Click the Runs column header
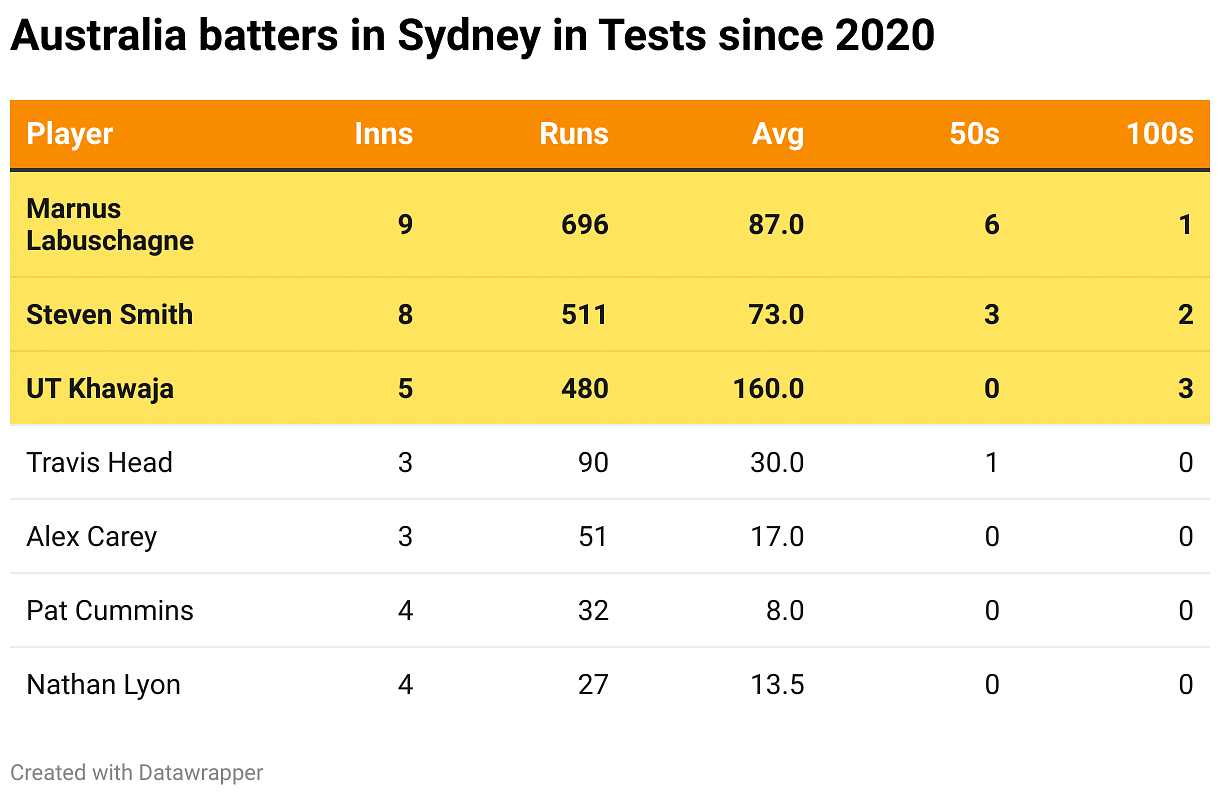This screenshot has height=796, width=1220. (573, 134)
